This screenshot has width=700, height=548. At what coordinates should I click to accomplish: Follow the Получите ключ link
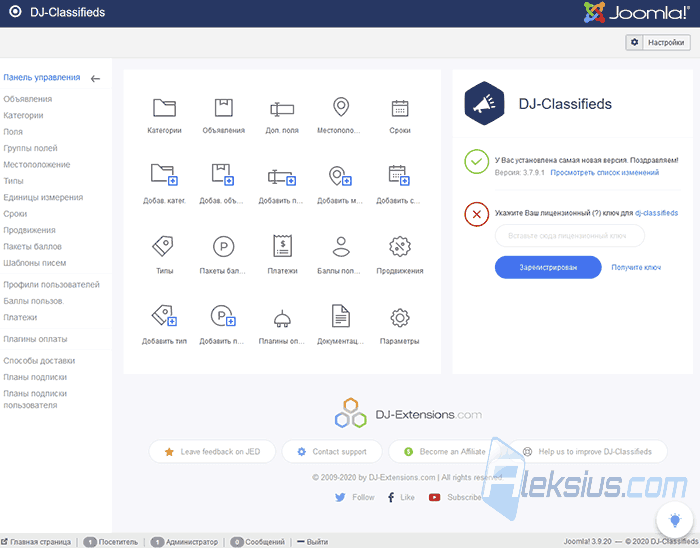coord(636,267)
